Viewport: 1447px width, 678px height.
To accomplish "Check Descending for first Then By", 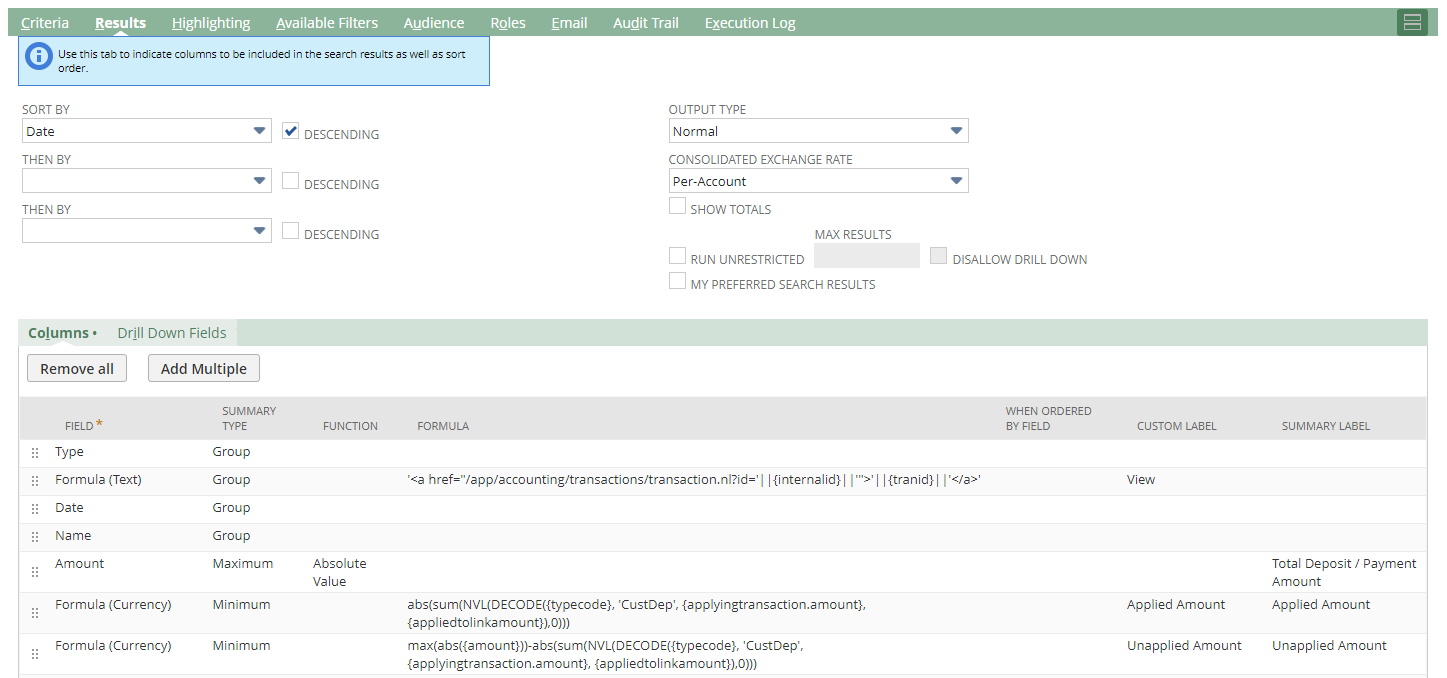I will (290, 181).
